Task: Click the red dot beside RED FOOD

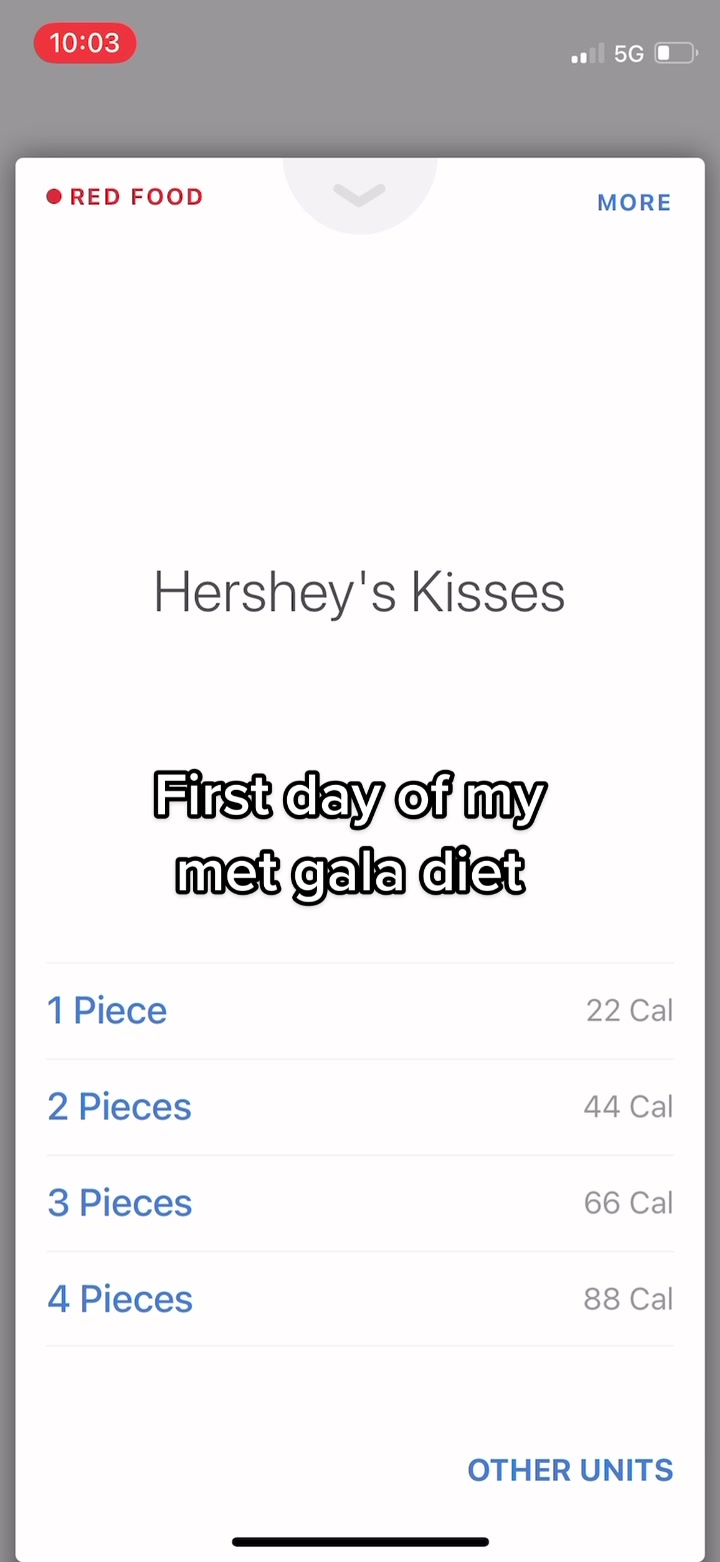Action: click(54, 197)
